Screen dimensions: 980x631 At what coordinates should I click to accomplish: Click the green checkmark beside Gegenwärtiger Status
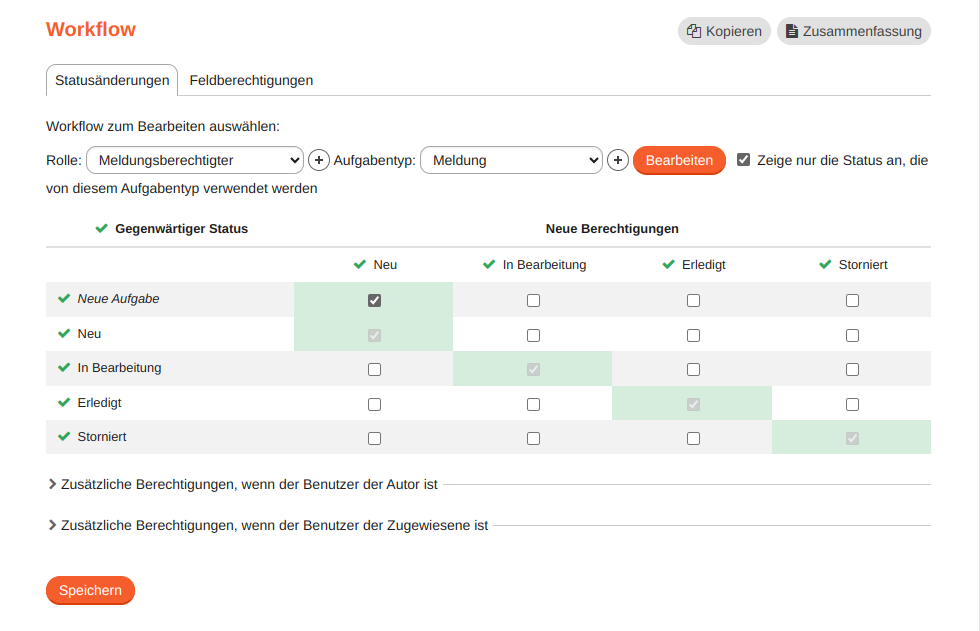pos(101,228)
